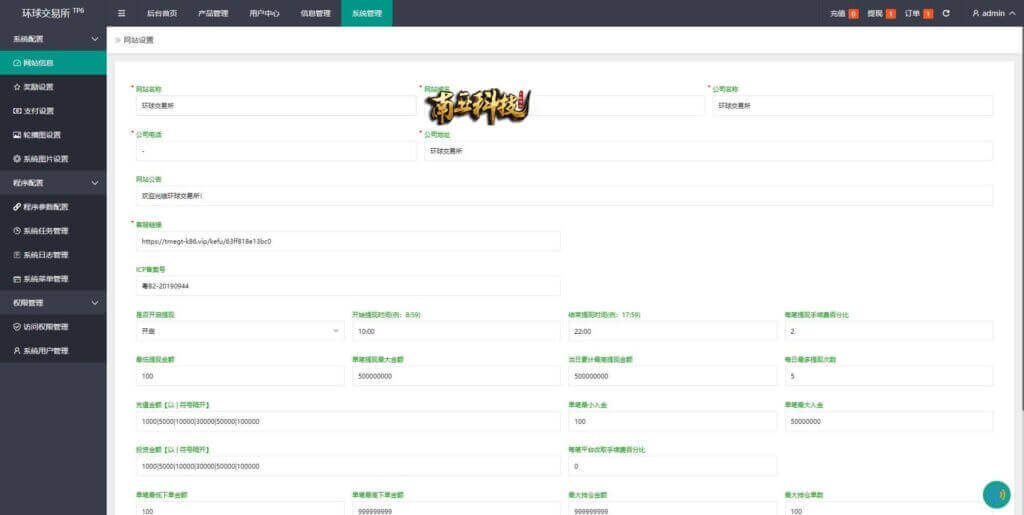Open the 是否开启提现 dropdown
This screenshot has width=1024, height=515.
point(239,331)
